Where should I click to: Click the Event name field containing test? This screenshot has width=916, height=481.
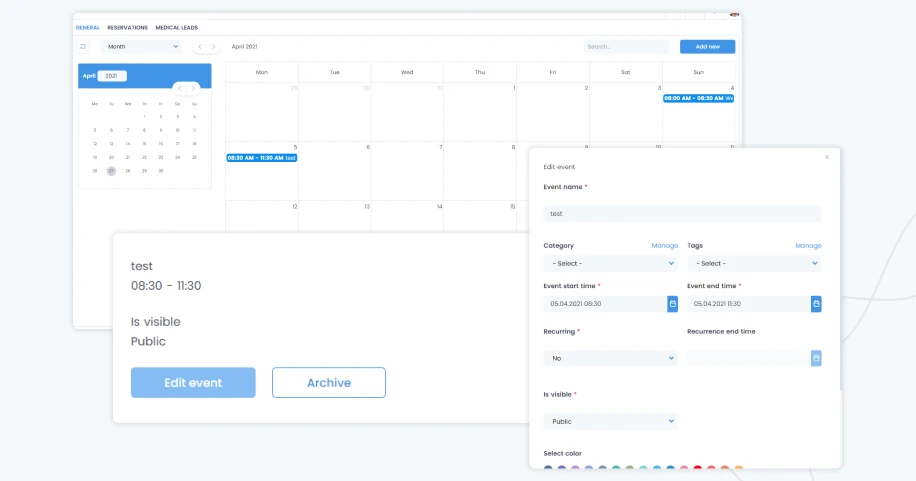(x=682, y=214)
